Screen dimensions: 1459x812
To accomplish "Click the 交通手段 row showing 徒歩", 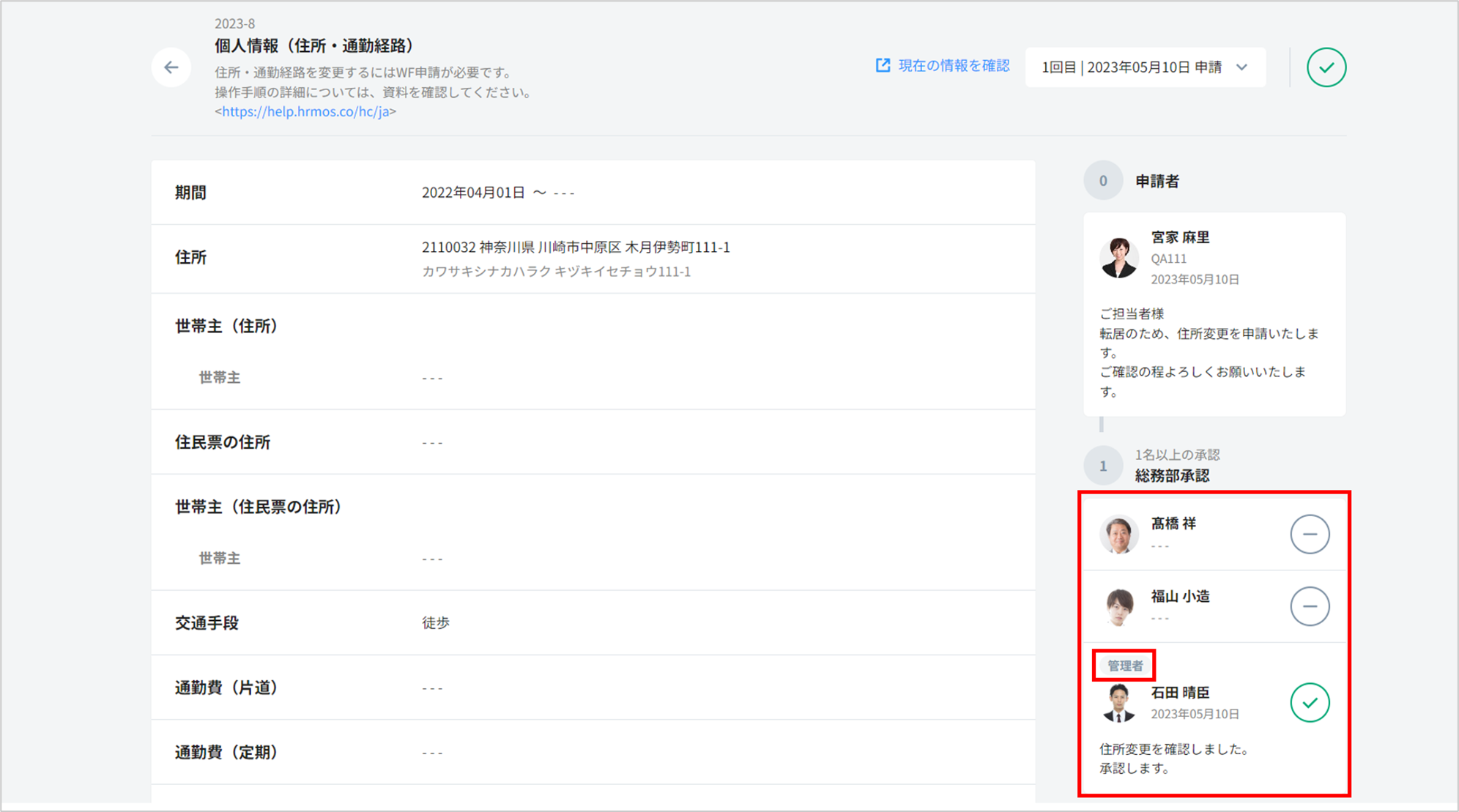I will coord(436,622).
